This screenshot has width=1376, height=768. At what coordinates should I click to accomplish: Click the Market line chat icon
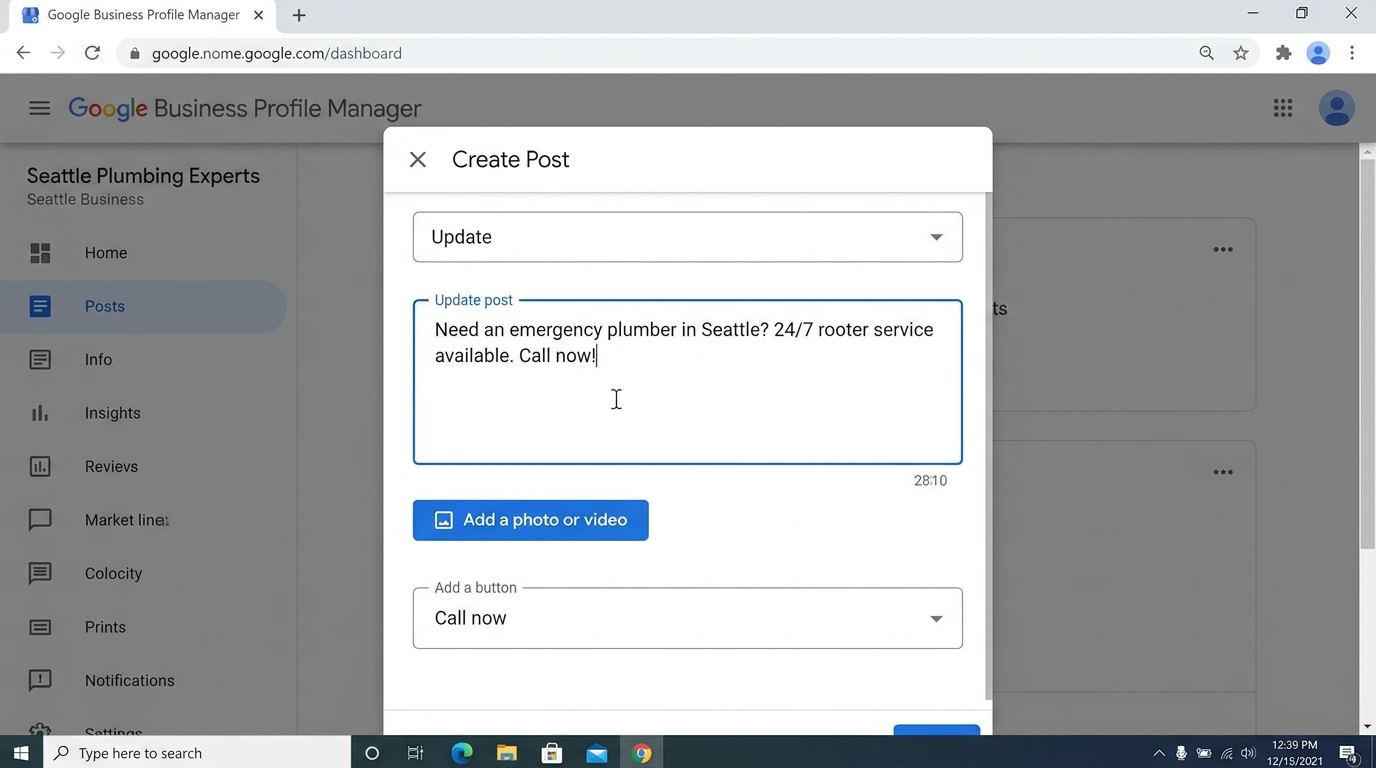click(x=40, y=520)
